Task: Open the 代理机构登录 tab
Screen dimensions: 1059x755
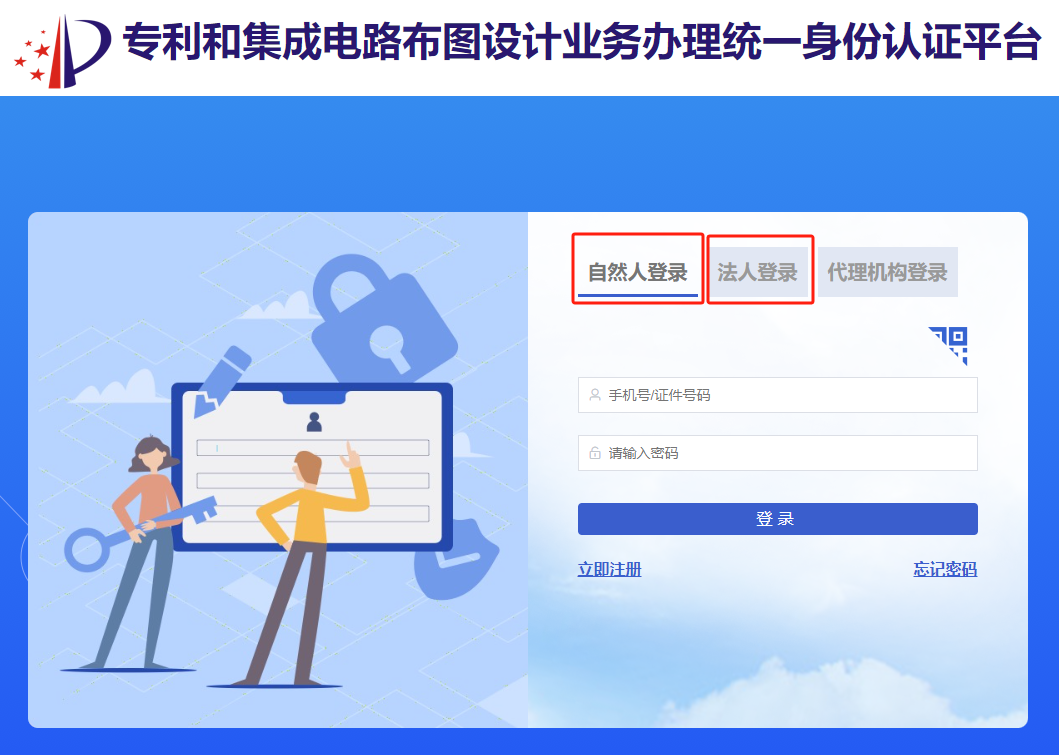Action: [887, 272]
